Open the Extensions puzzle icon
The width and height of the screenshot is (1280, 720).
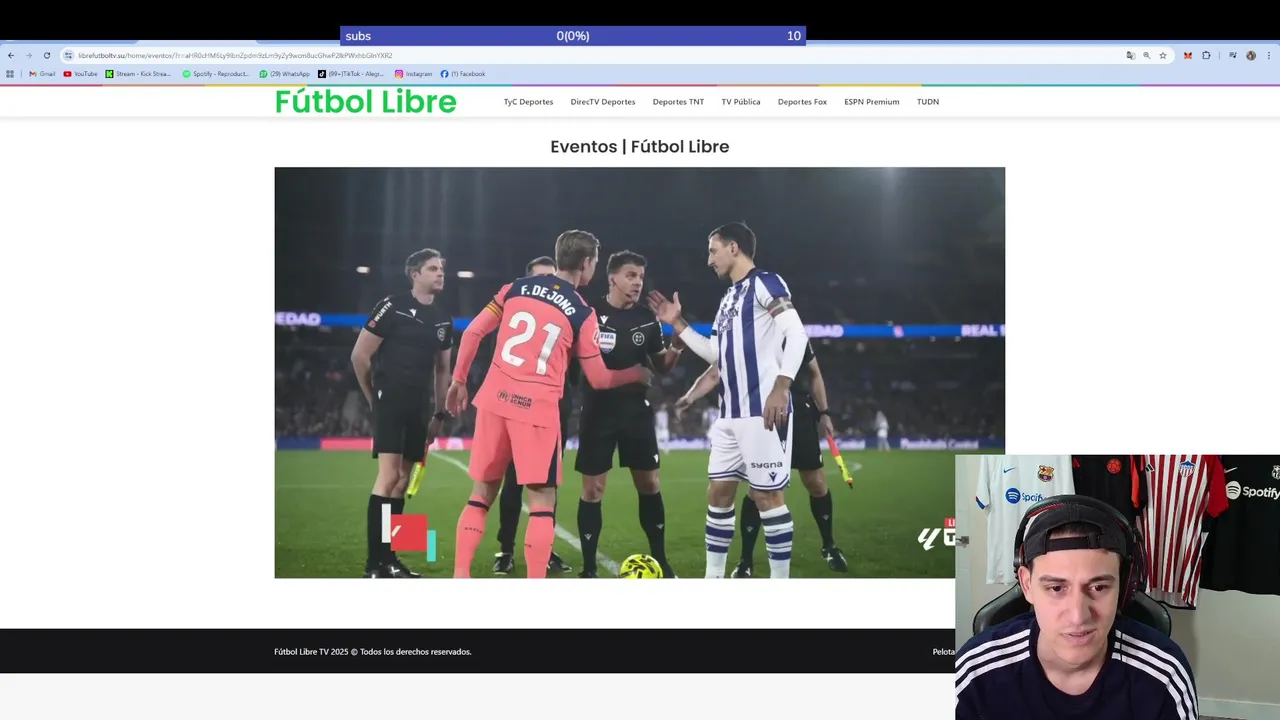(1206, 55)
